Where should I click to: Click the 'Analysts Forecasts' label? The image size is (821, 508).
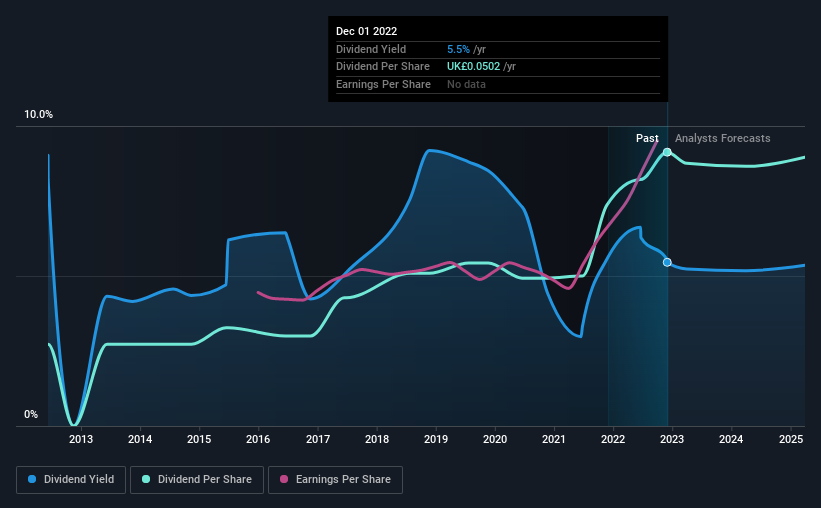click(x=723, y=138)
